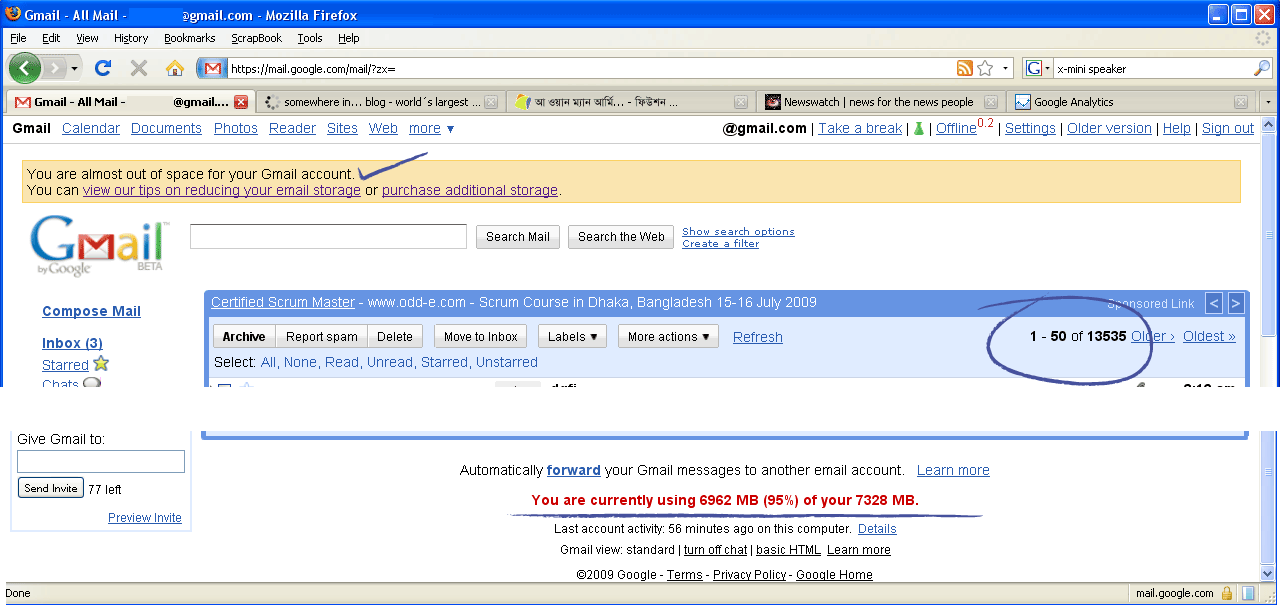Screen dimensions: 1280x605
Task: Open Inbox (3)
Action: tap(72, 343)
